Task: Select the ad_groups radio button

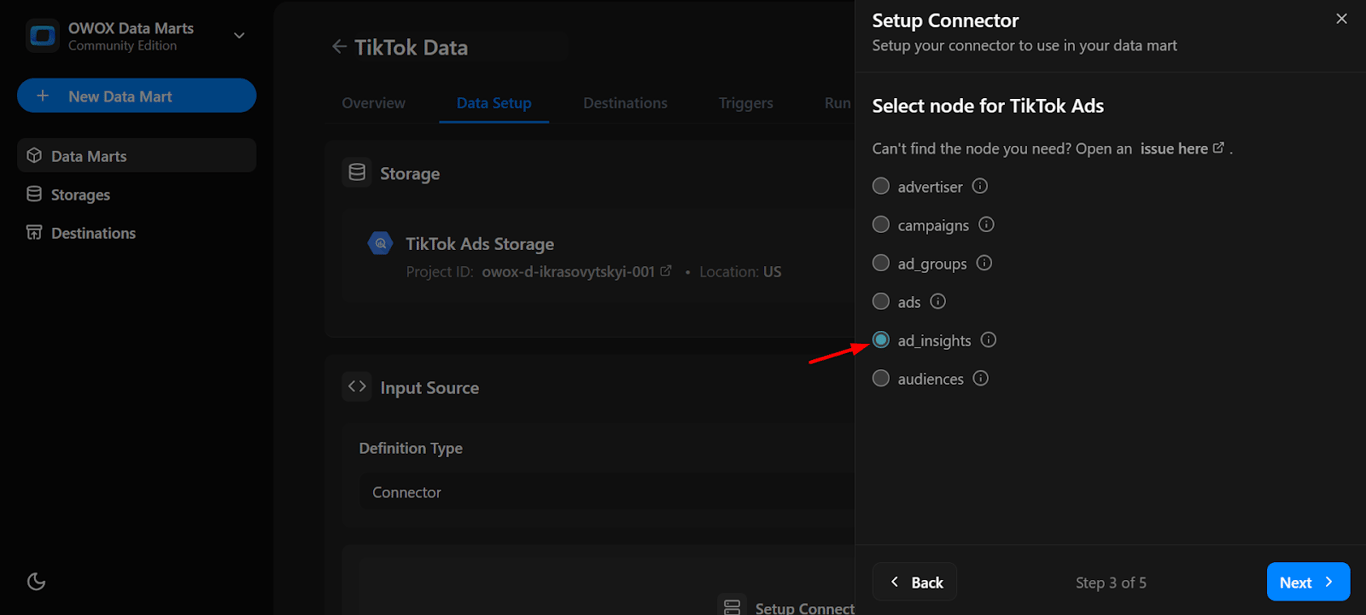Action: pos(881,263)
